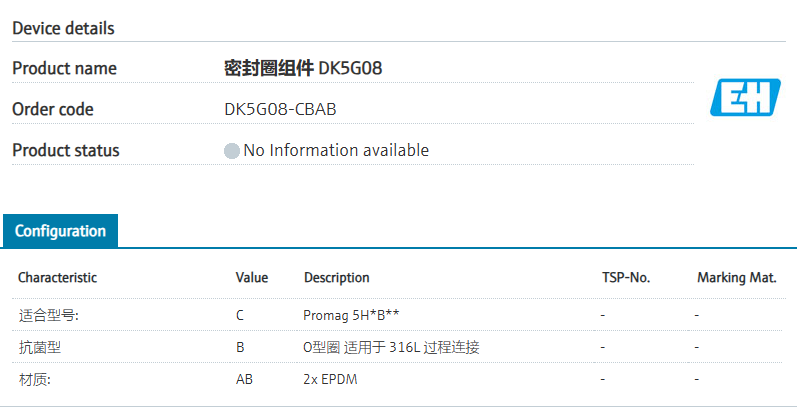797x407 pixels.
Task: Click the TSP-No. column header
Action: (x=625, y=277)
